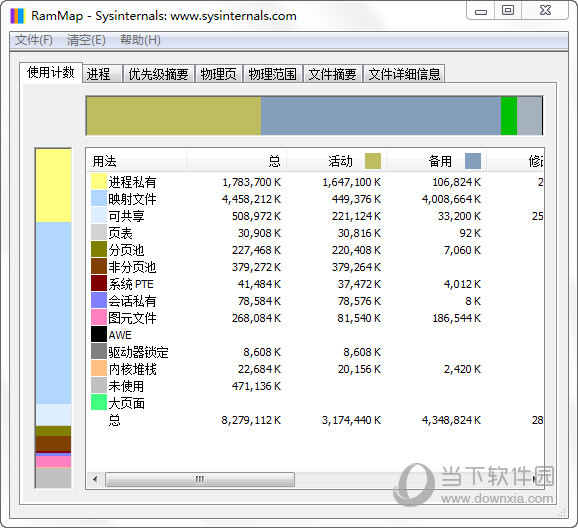The width and height of the screenshot is (578, 528).
Task: Click the purple 会话私有 color swatch
Action: click(99, 300)
